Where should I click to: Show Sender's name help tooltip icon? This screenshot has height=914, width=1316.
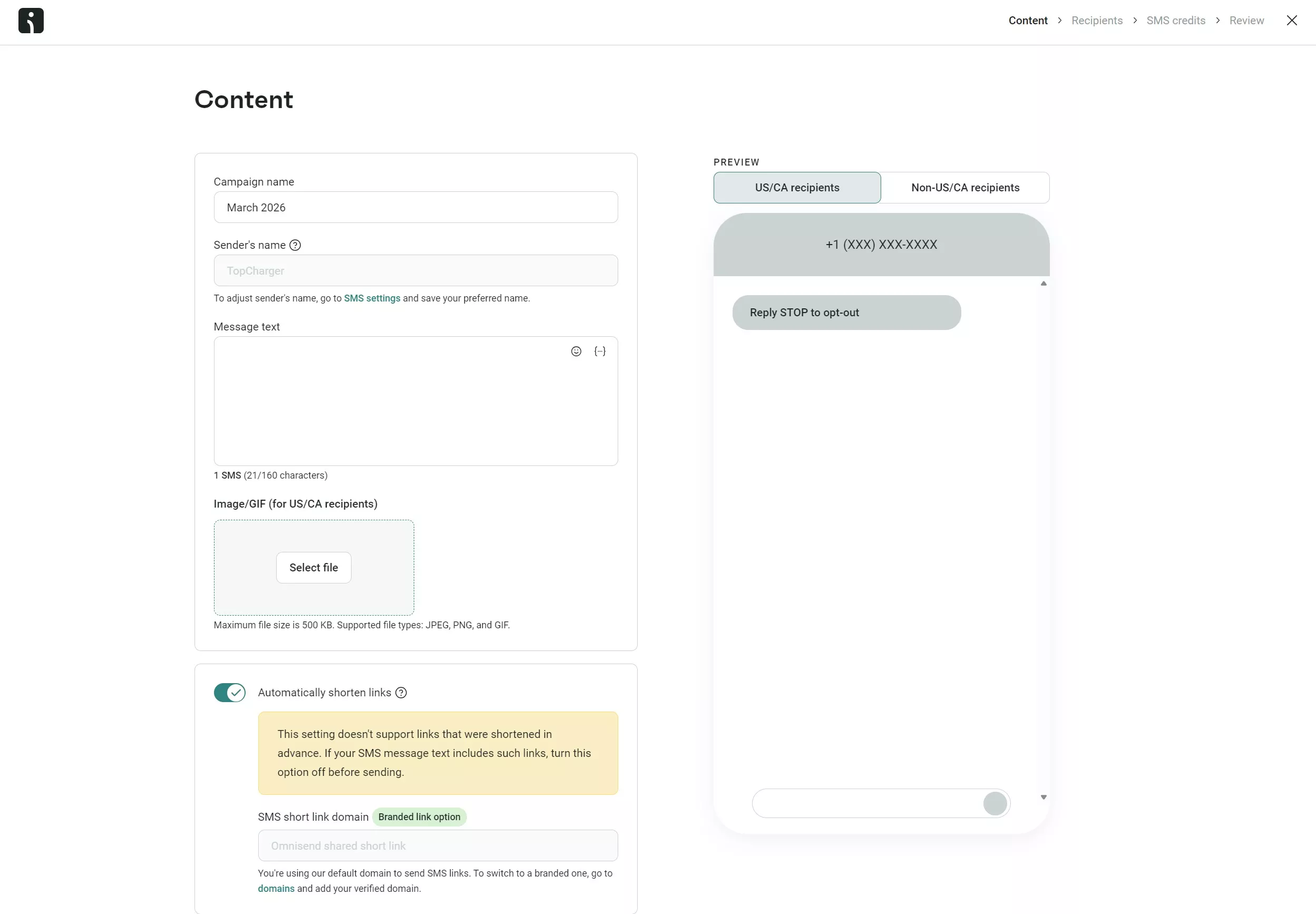pyautogui.click(x=295, y=245)
